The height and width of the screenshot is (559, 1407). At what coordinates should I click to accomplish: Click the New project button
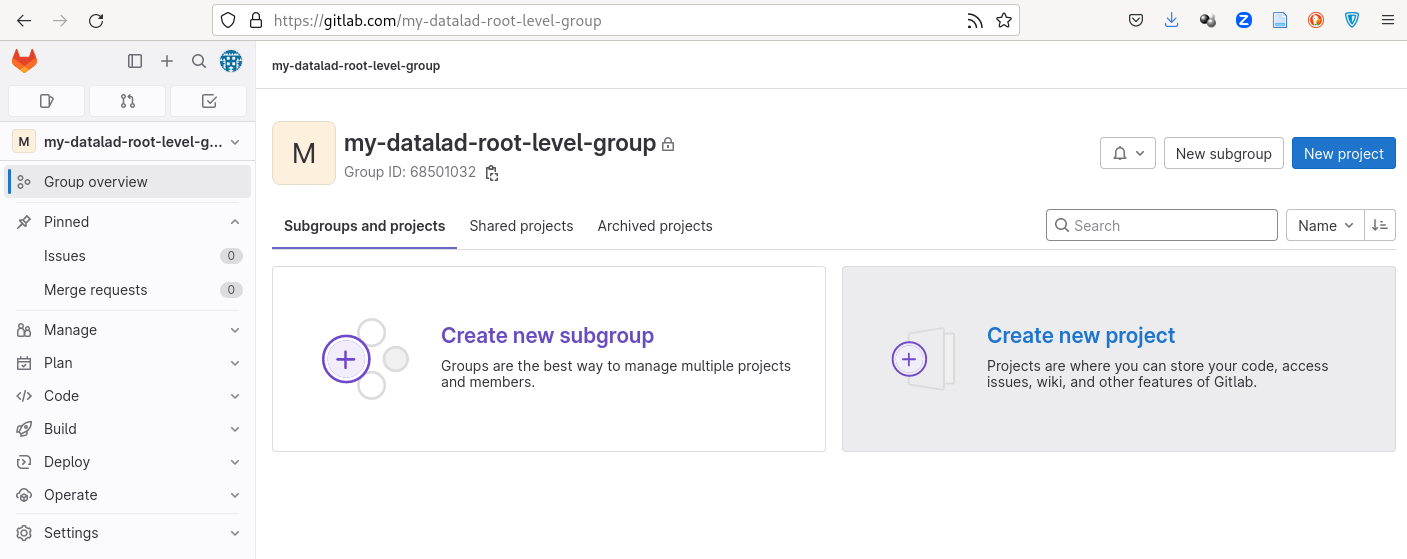pyautogui.click(x=1343, y=154)
